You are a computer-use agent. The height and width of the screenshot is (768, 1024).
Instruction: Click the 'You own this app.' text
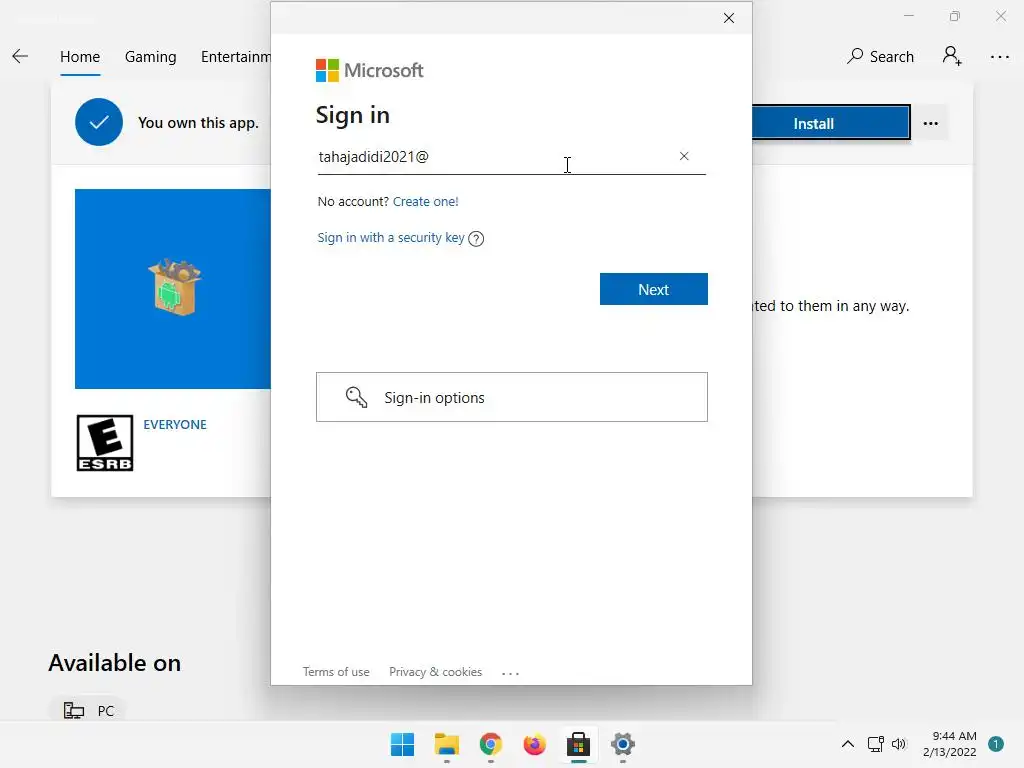(199, 123)
